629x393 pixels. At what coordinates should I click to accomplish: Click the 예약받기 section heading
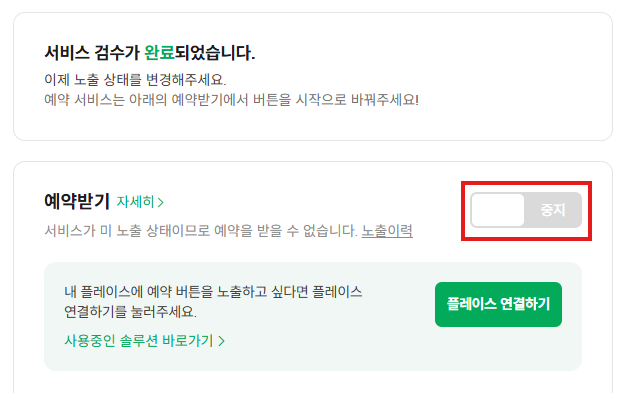click(x=77, y=201)
